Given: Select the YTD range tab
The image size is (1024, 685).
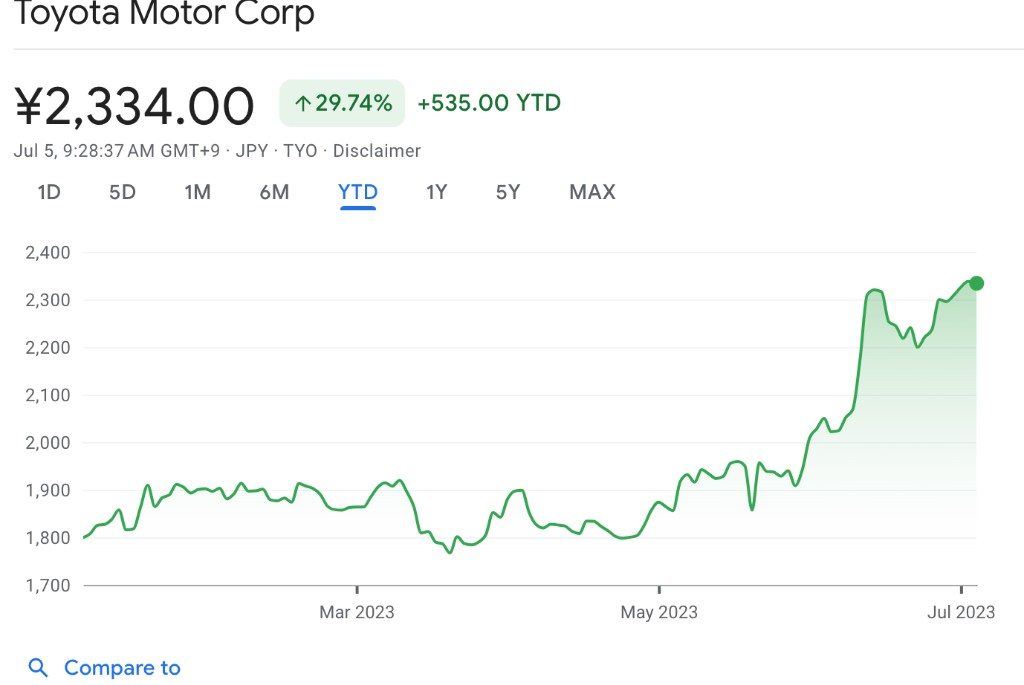Looking at the screenshot, I should point(358,192).
